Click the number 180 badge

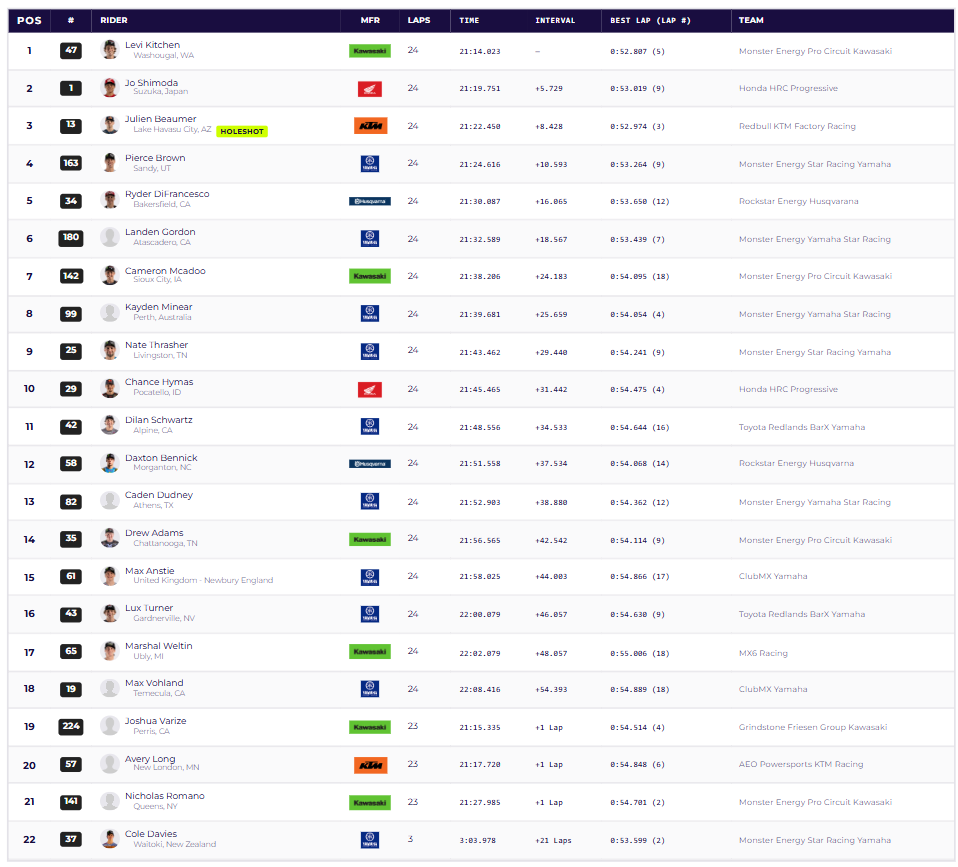pyautogui.click(x=71, y=238)
